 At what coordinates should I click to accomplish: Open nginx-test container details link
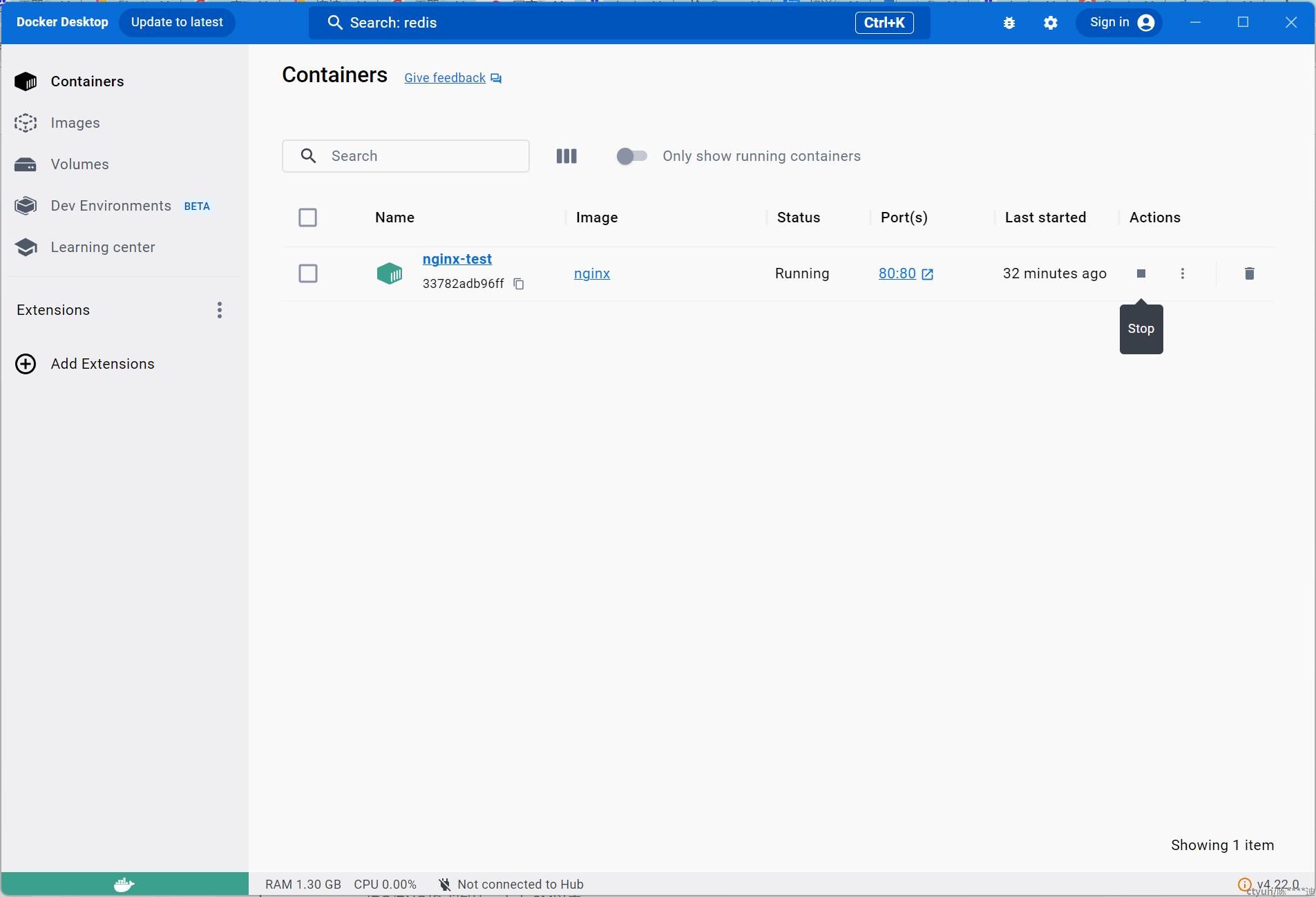point(457,259)
